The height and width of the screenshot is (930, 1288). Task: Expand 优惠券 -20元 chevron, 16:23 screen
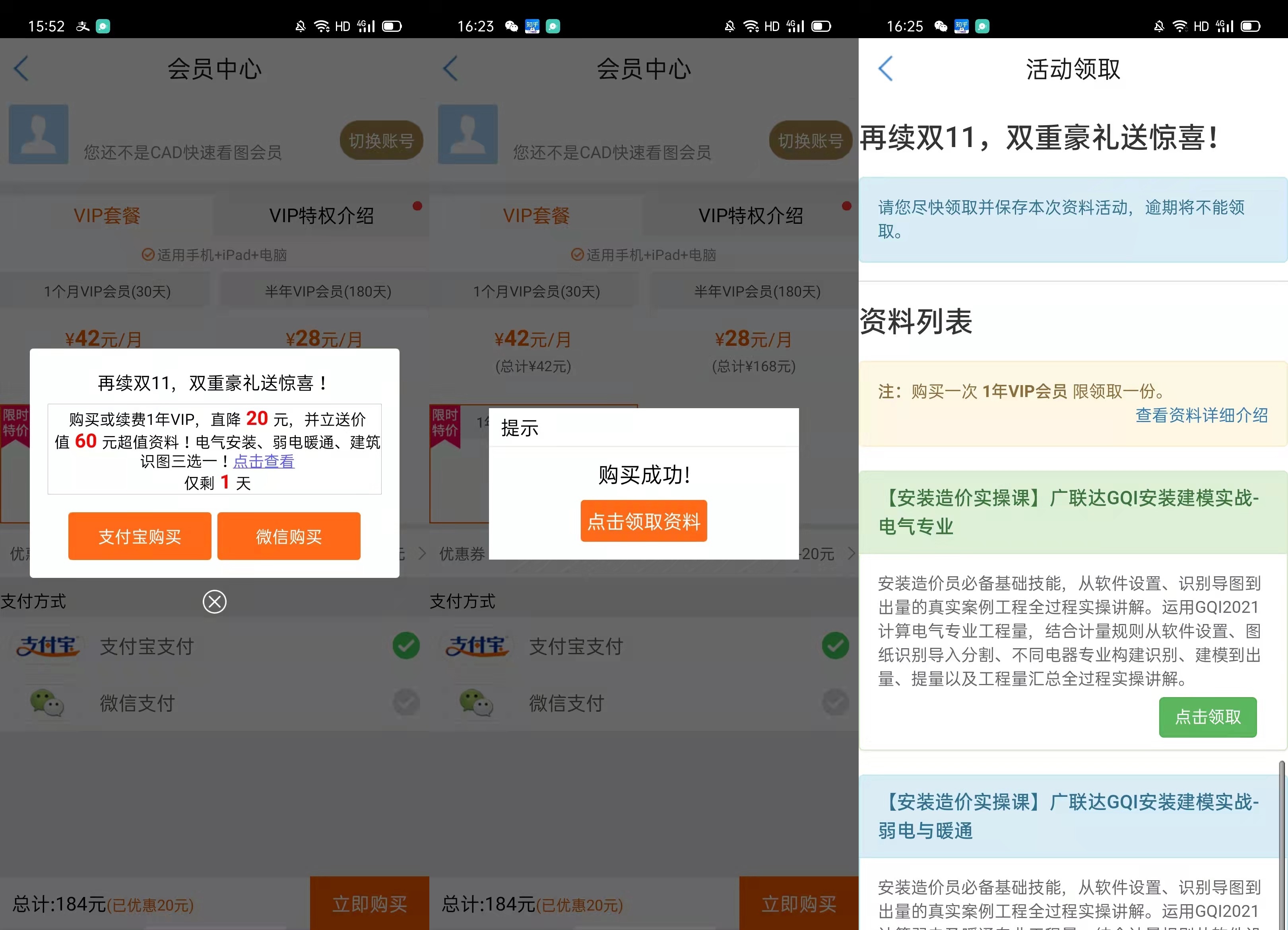(851, 554)
